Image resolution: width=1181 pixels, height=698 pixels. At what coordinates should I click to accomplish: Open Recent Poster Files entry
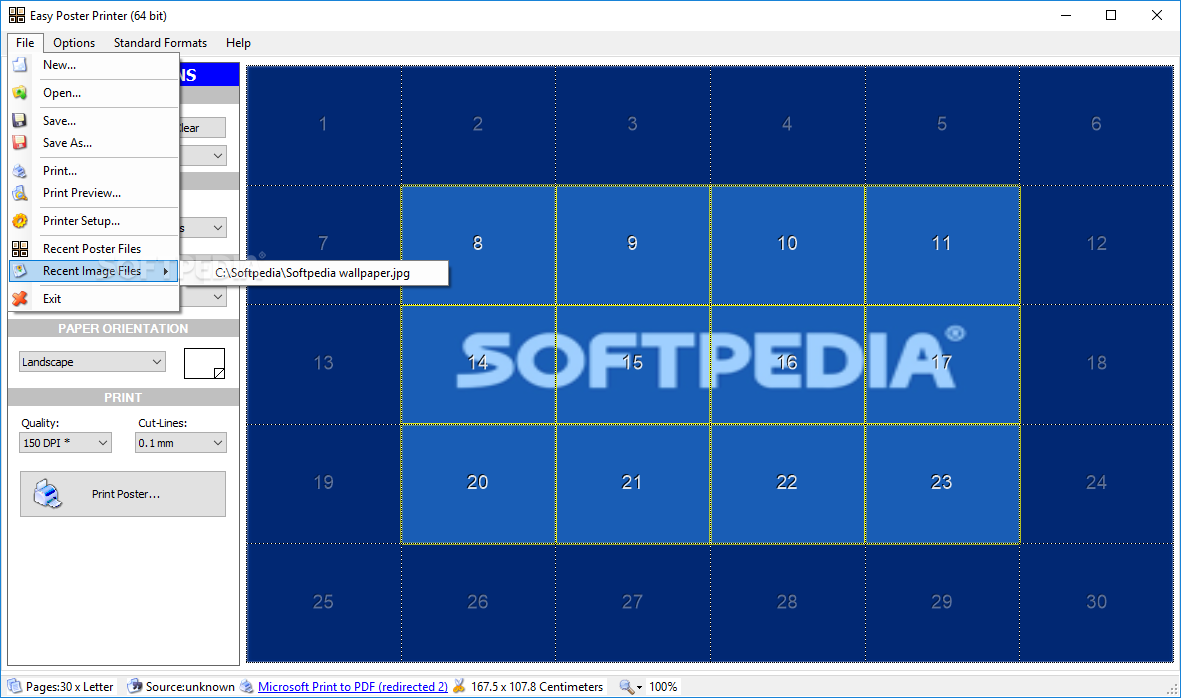[94, 248]
